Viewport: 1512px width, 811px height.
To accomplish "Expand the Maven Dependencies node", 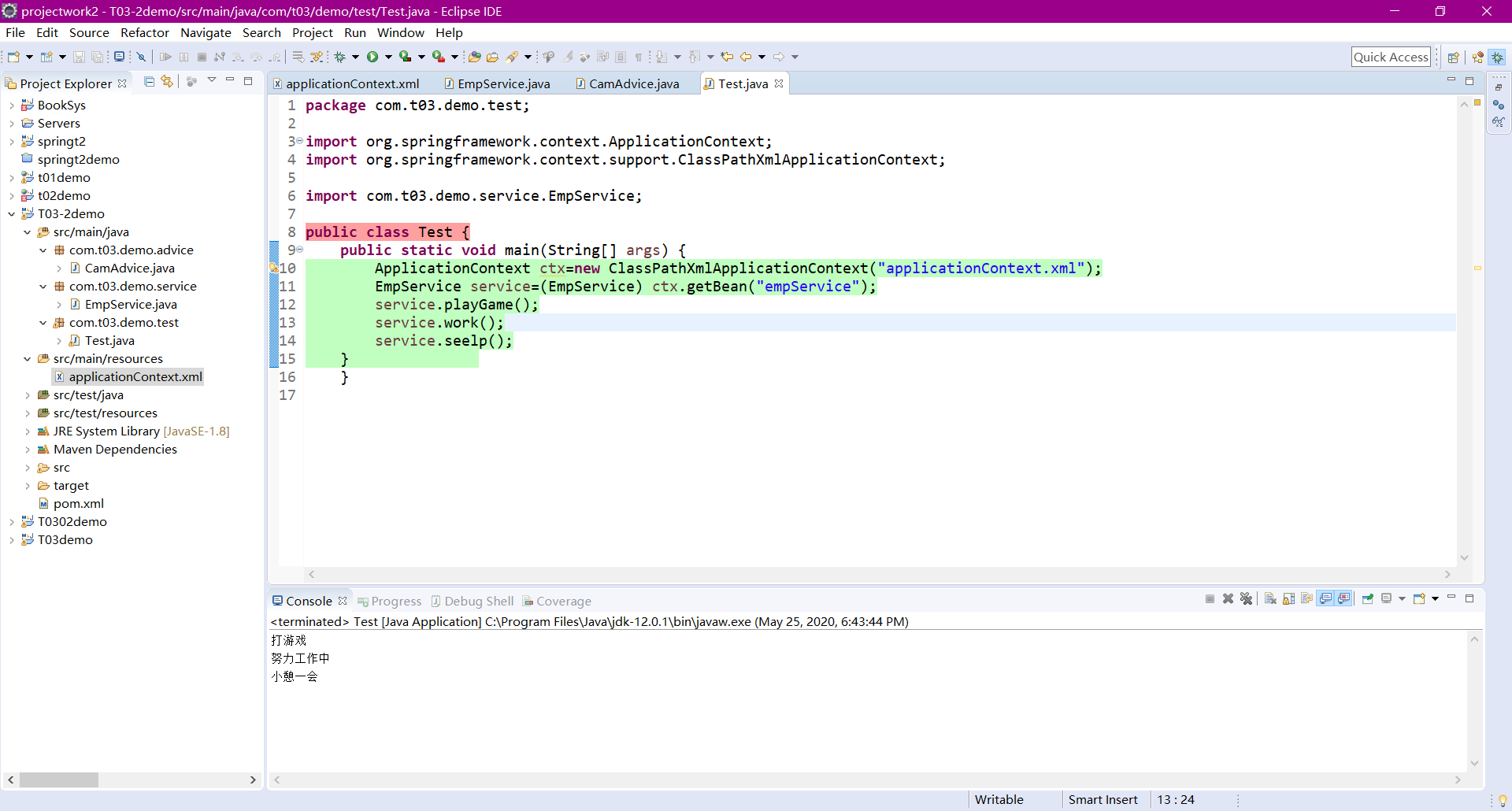I will click(28, 450).
